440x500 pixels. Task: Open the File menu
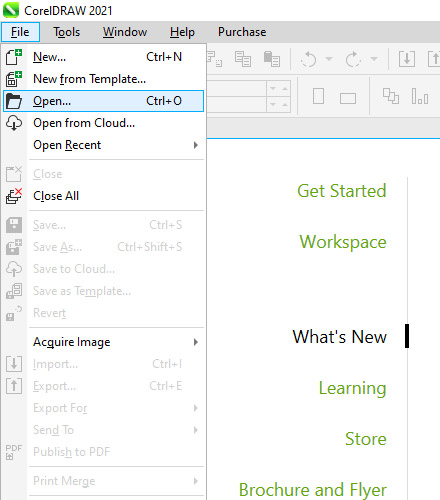pos(20,32)
